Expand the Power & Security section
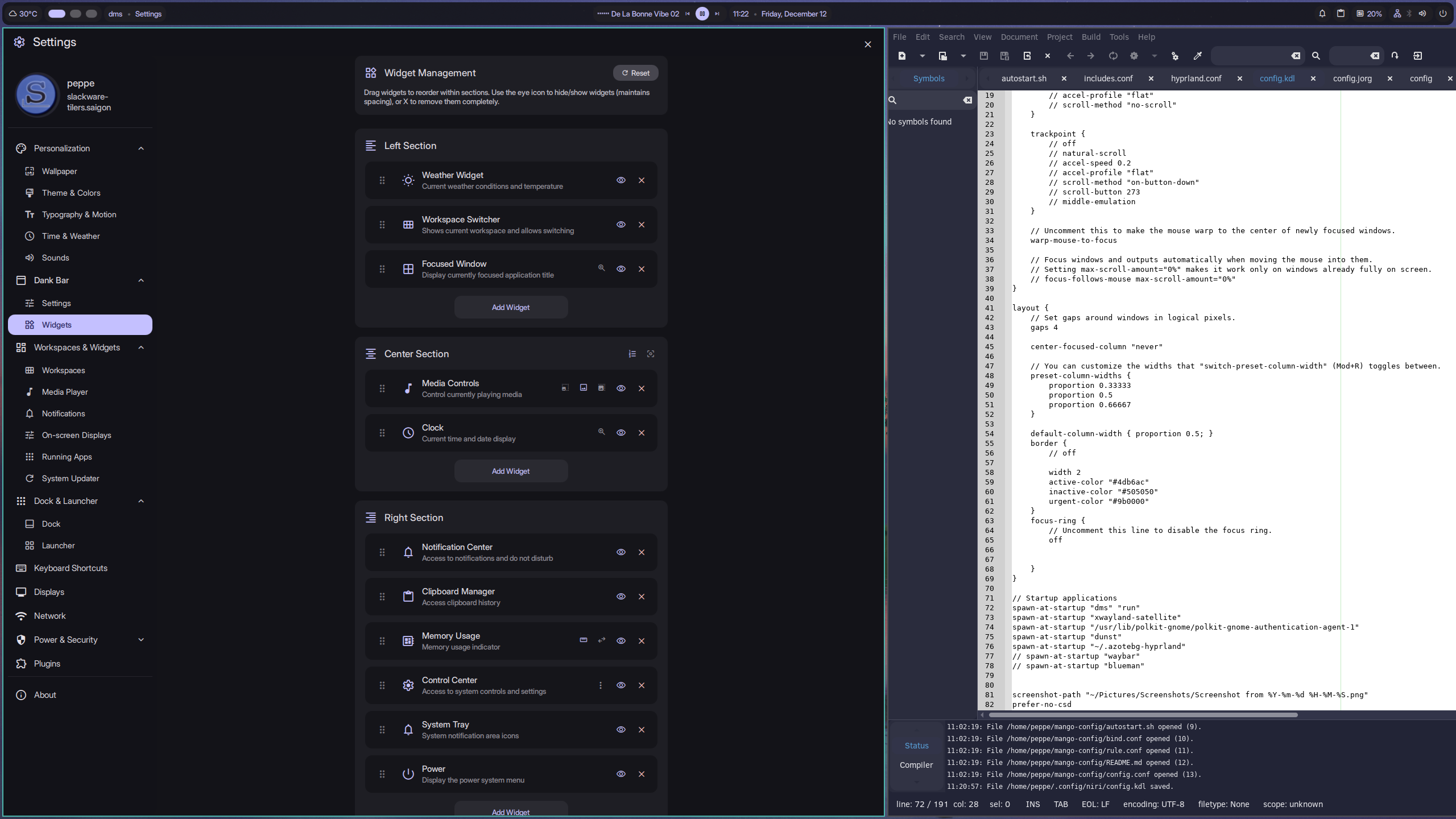The height and width of the screenshot is (819, 1456). tap(140, 640)
